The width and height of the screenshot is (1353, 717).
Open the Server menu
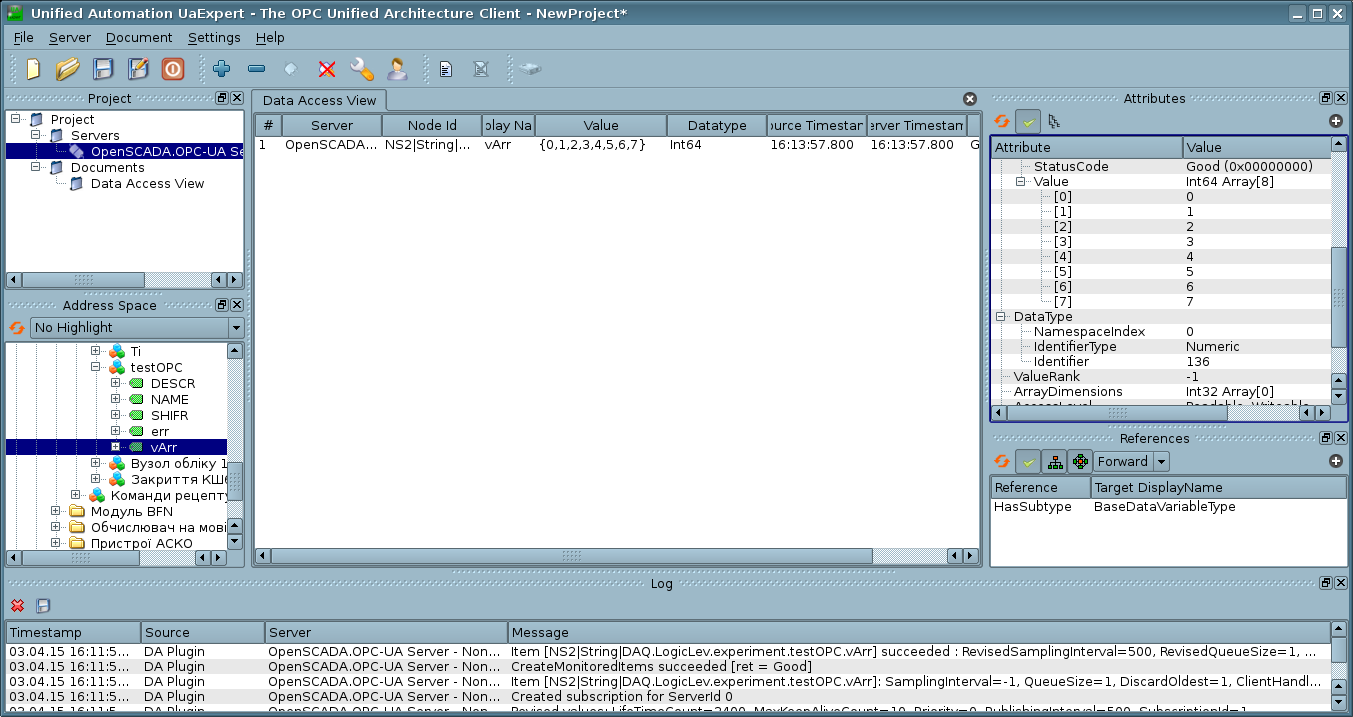coord(69,37)
